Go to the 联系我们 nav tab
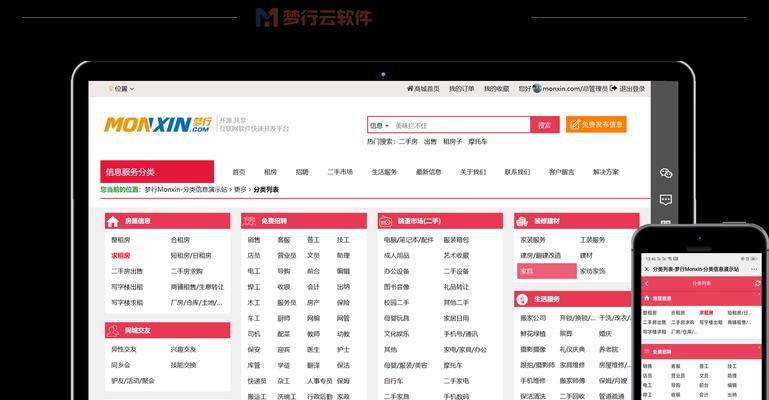Image resolution: width=769 pixels, height=400 pixels. point(517,172)
